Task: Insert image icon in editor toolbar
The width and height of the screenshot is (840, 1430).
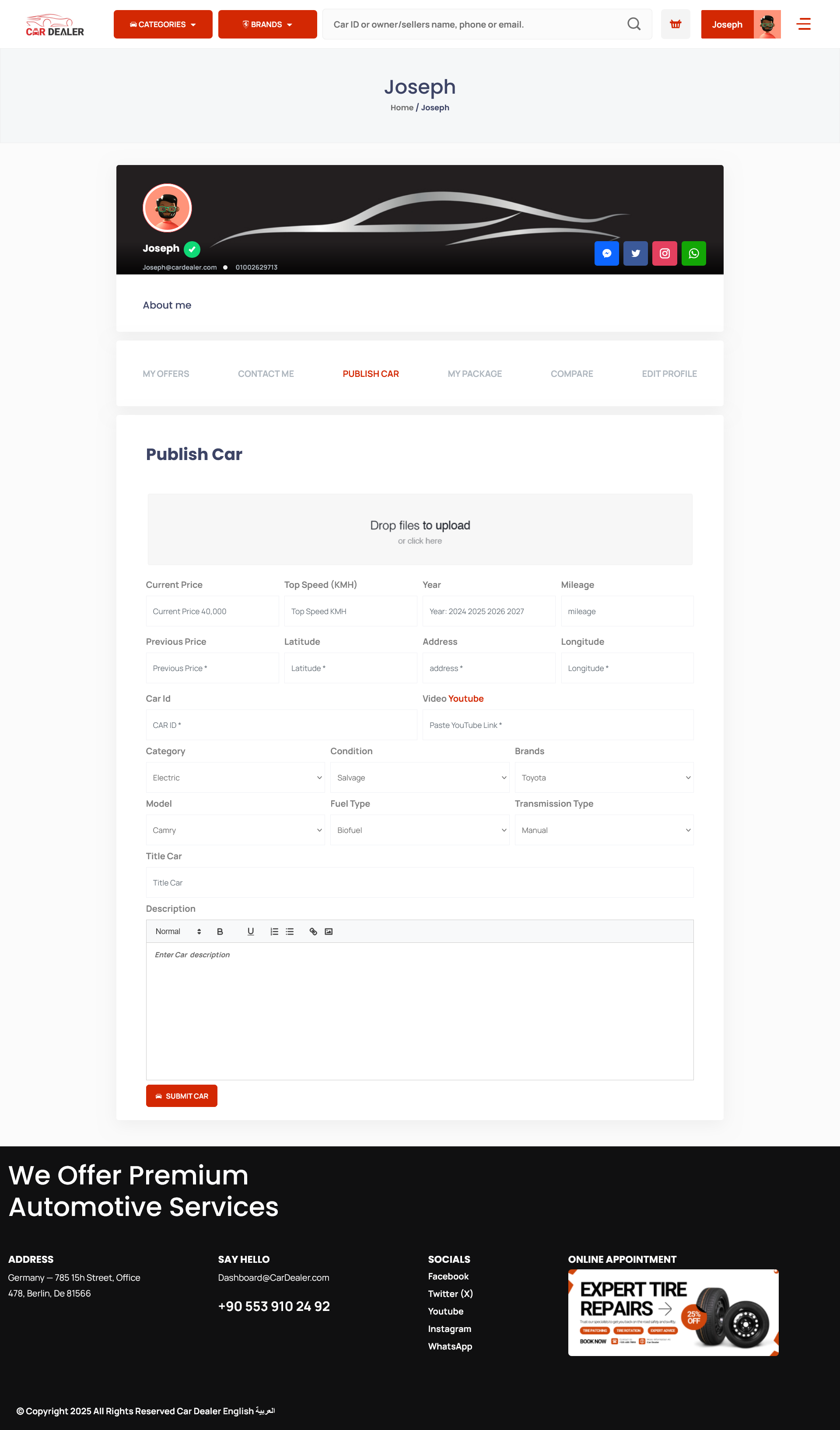Action: click(329, 931)
